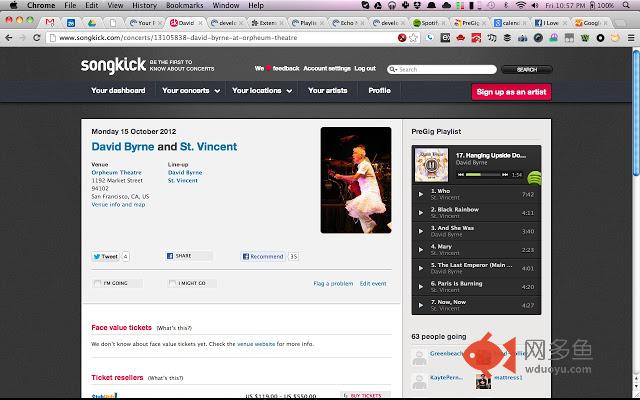
Task: Open the Apple menu
Action: [x=13, y=5]
